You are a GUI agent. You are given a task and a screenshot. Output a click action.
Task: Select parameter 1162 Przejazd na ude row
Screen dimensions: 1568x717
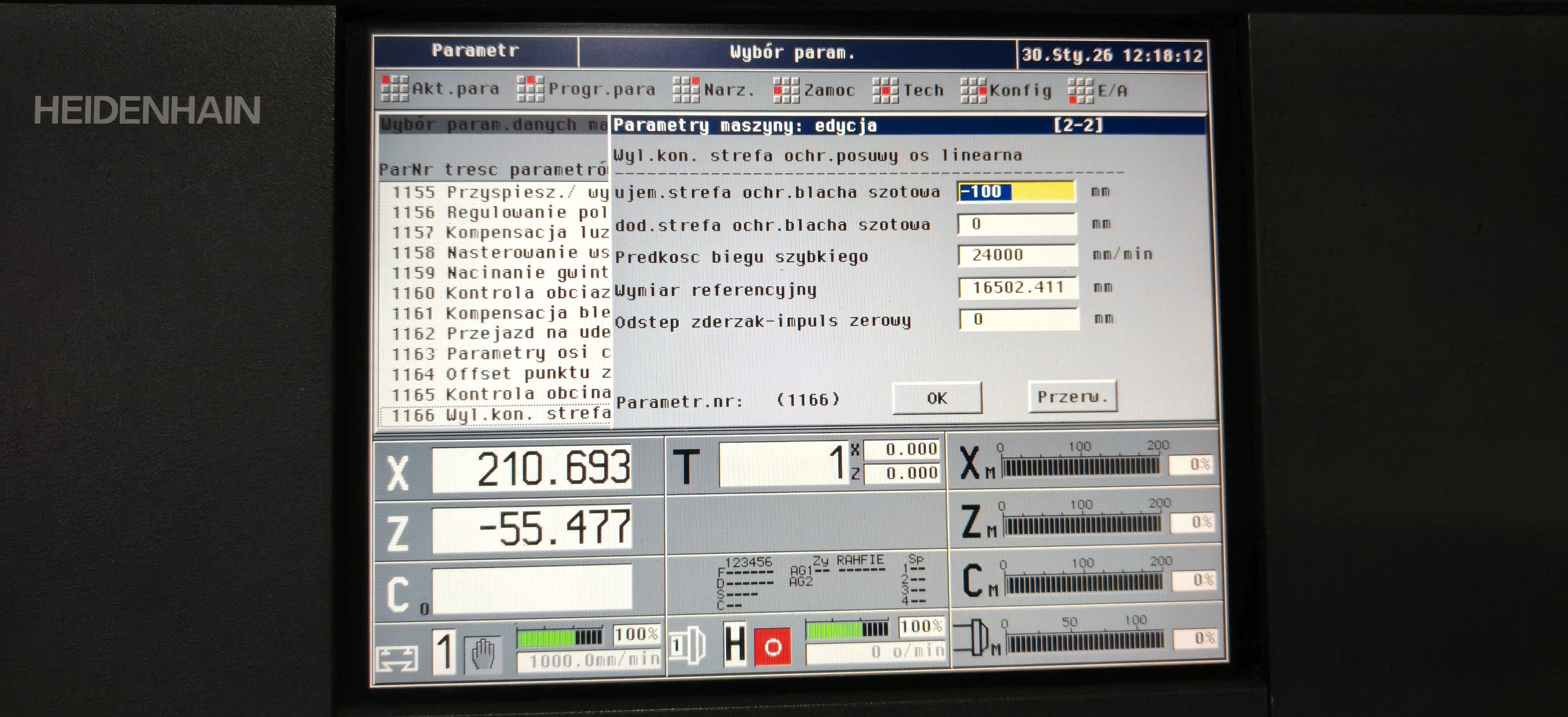(495, 333)
